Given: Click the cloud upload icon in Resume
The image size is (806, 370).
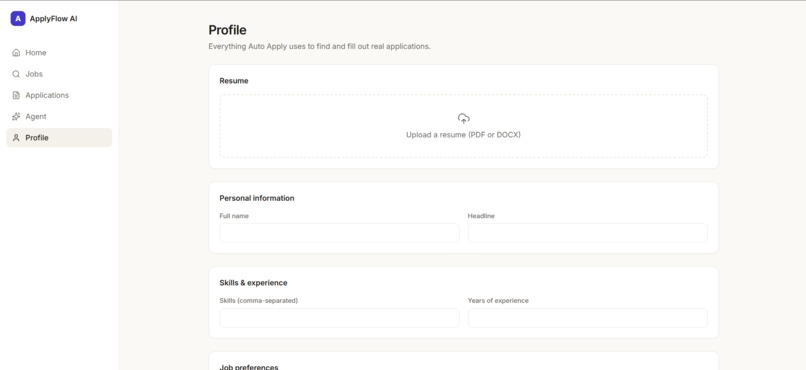Looking at the screenshot, I should (x=464, y=119).
